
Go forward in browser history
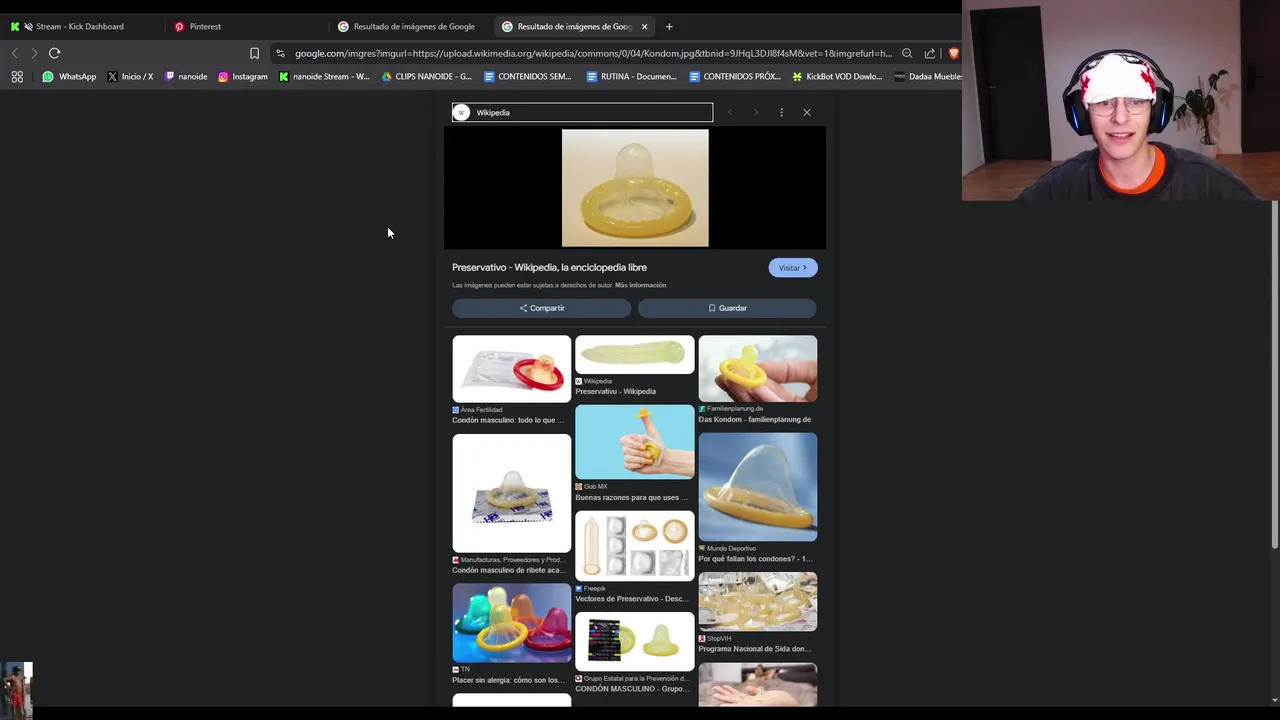pyautogui.click(x=34, y=53)
